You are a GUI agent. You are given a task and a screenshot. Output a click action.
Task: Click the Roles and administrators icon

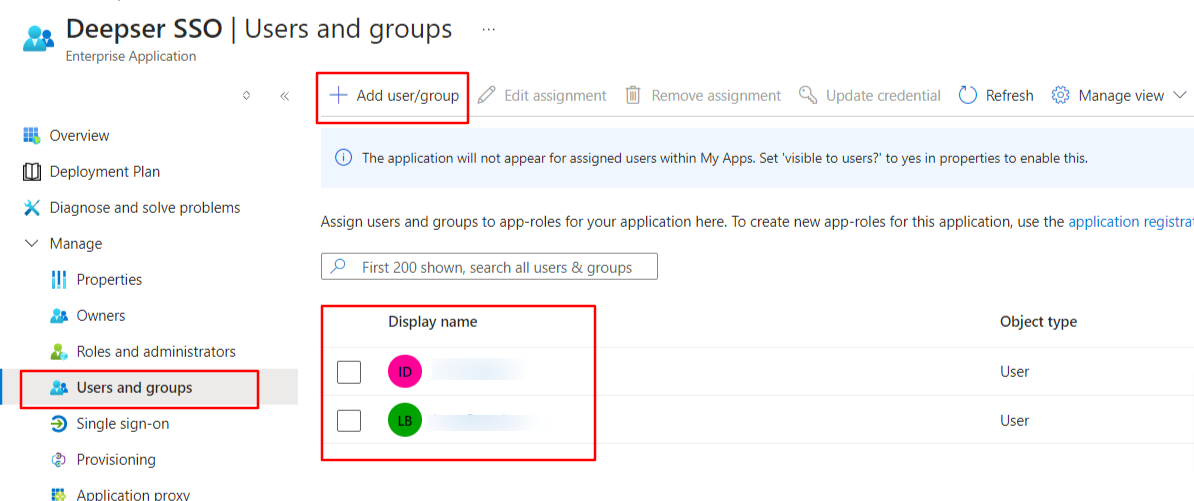pyautogui.click(x=59, y=352)
